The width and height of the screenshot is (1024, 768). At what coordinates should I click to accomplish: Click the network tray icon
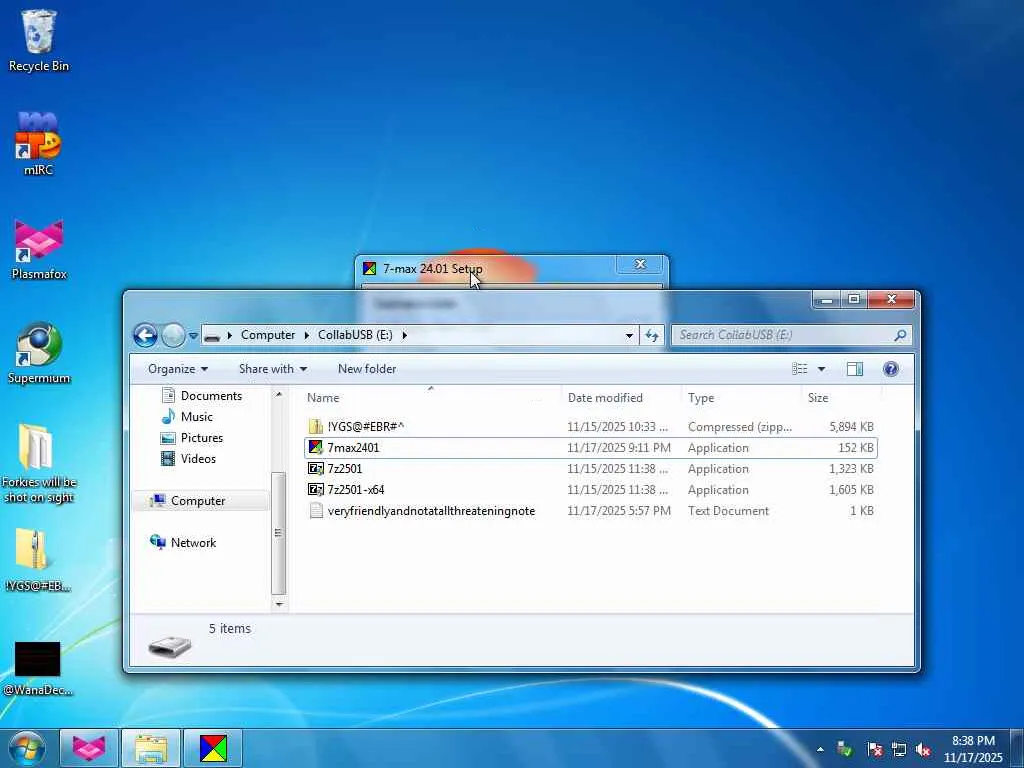[899, 749]
